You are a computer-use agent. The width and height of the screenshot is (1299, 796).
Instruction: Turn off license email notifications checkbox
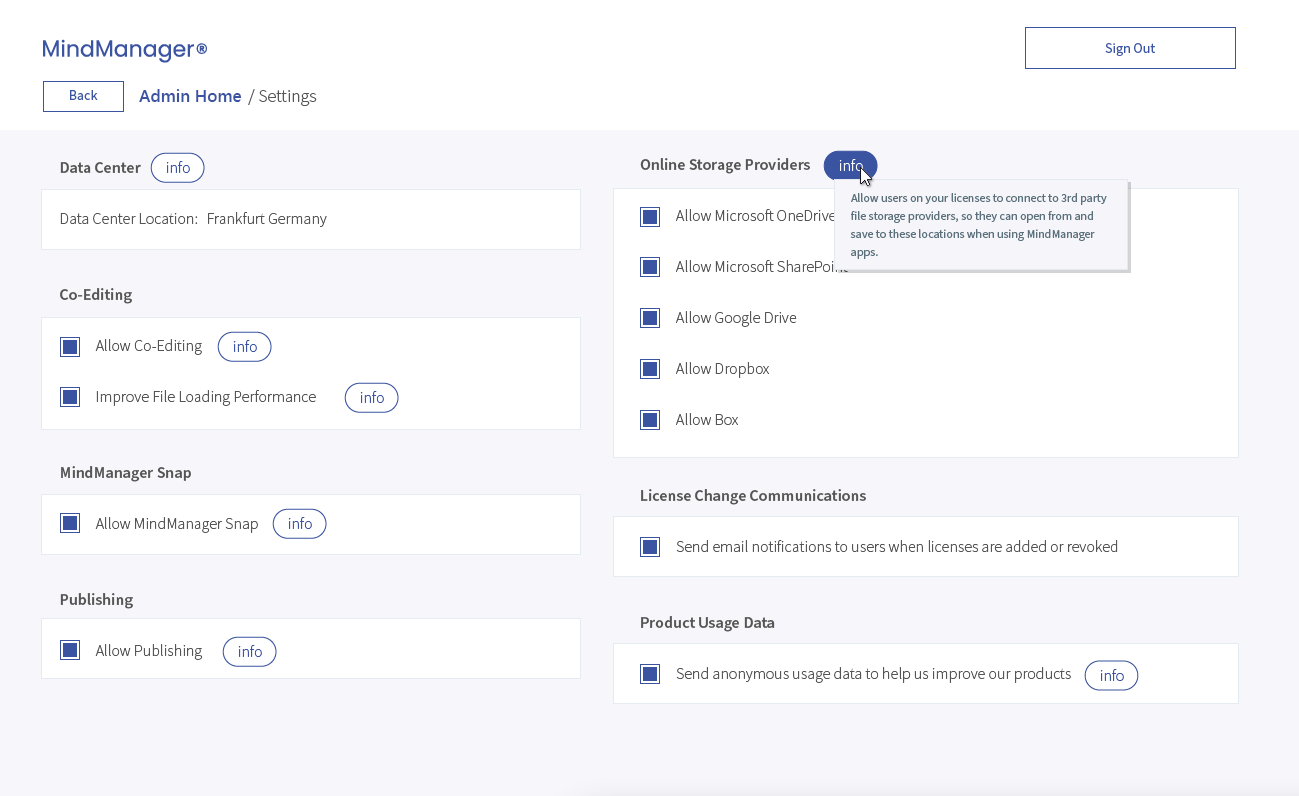[x=650, y=548]
